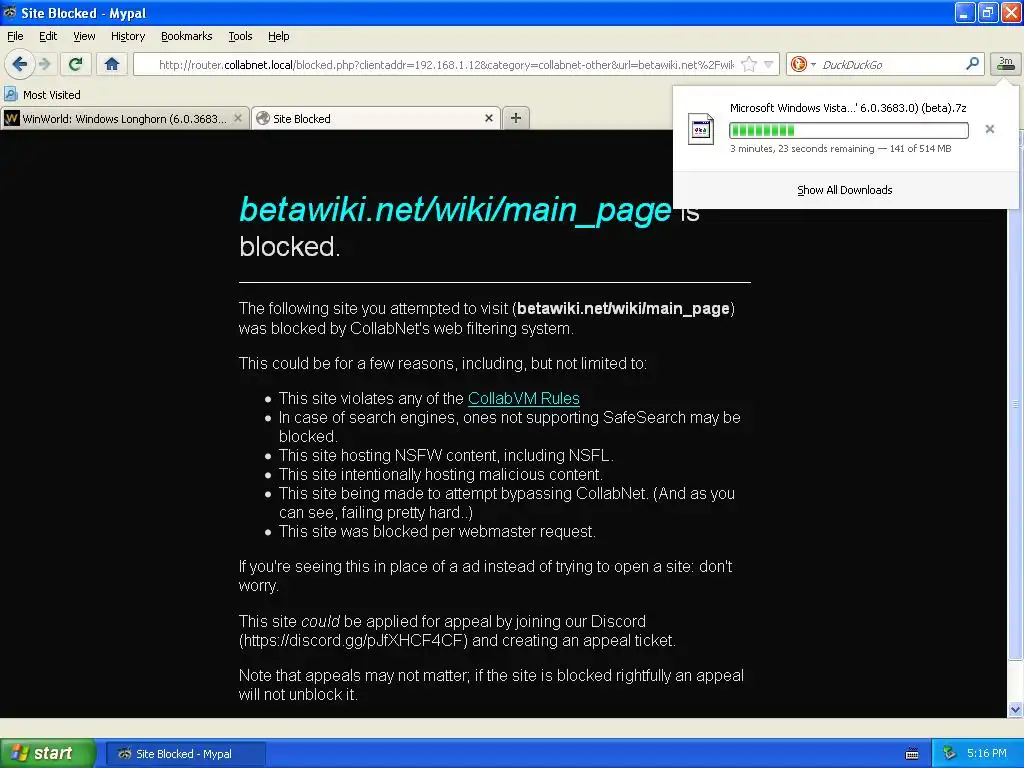Open the View menu
This screenshot has width=1024, height=768.
coord(84,36)
